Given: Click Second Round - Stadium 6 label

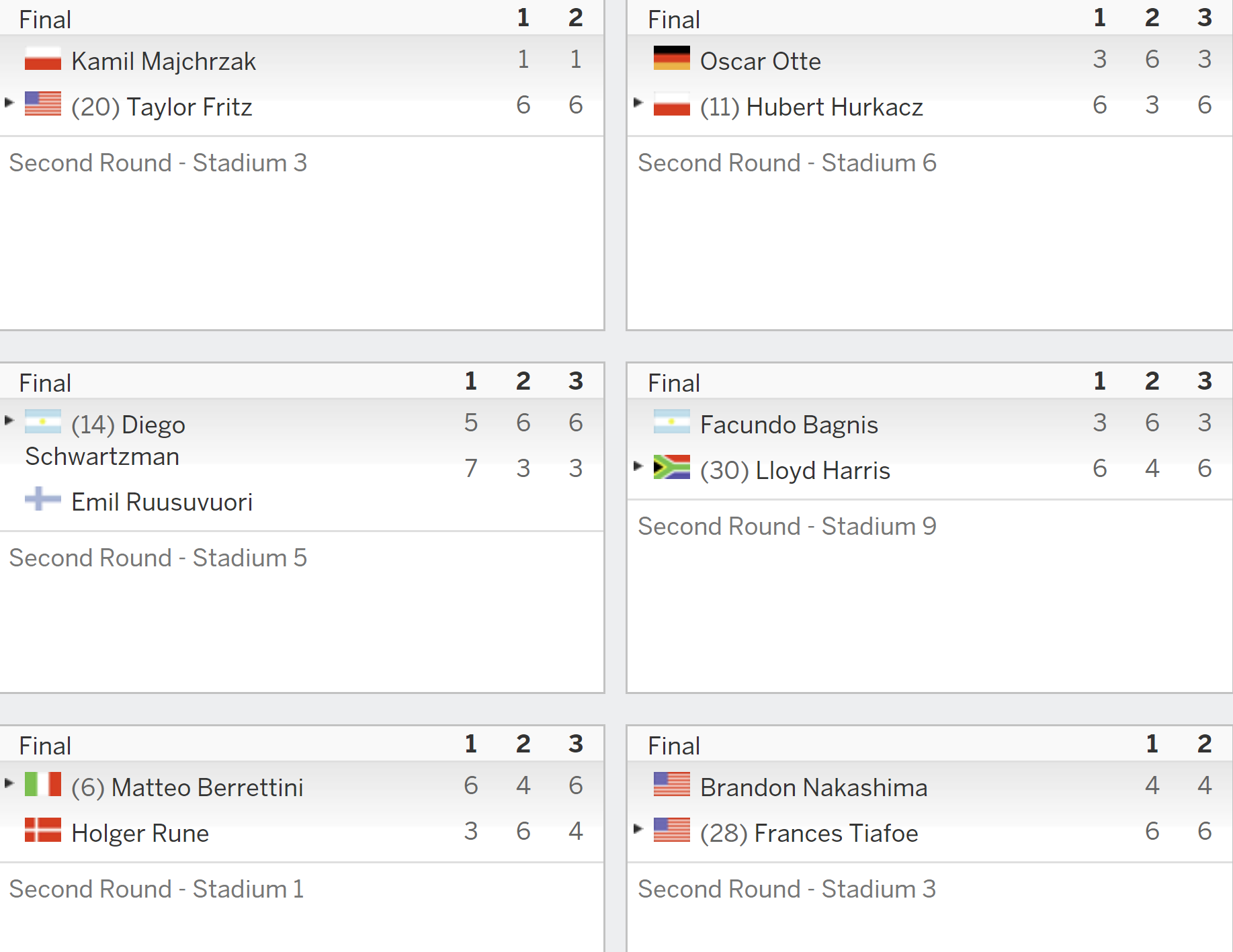Looking at the screenshot, I should coord(787,163).
